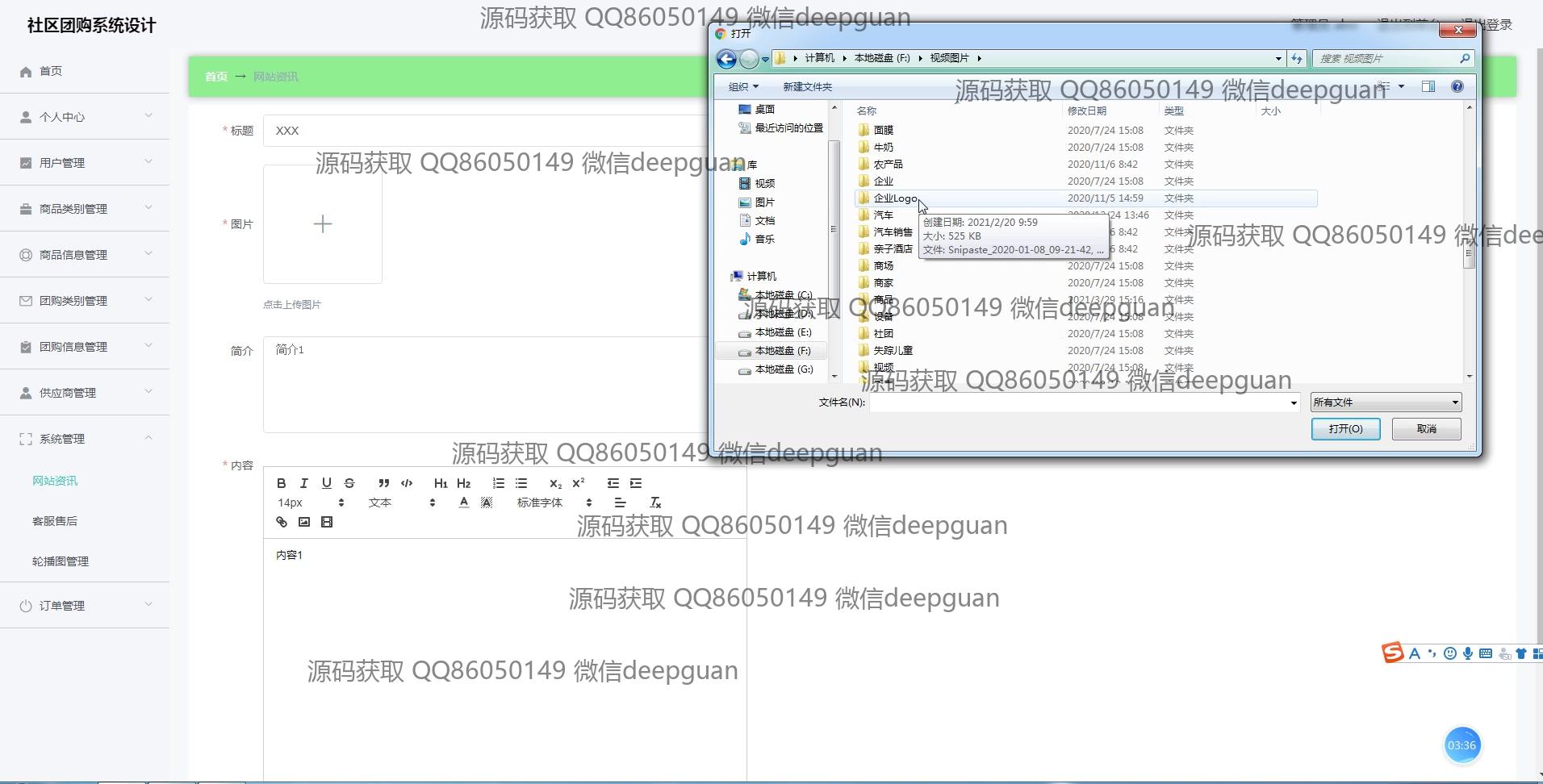Clear formatting with the Tx icon

tap(655, 503)
